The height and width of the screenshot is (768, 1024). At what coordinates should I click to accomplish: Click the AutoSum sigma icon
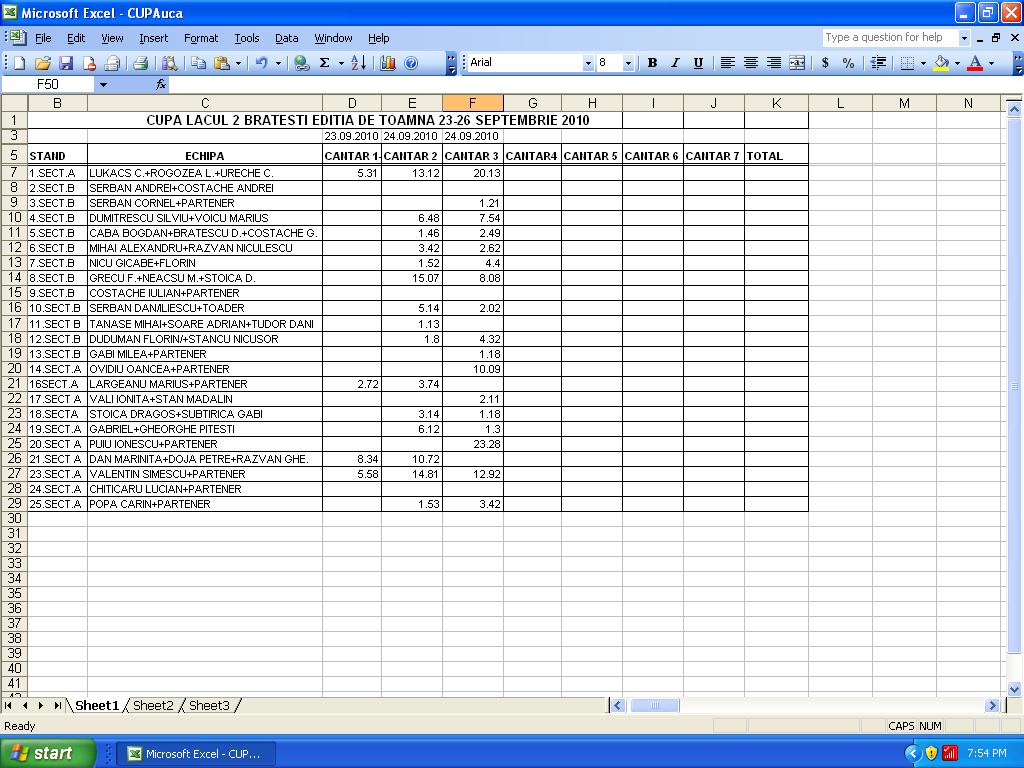[324, 63]
